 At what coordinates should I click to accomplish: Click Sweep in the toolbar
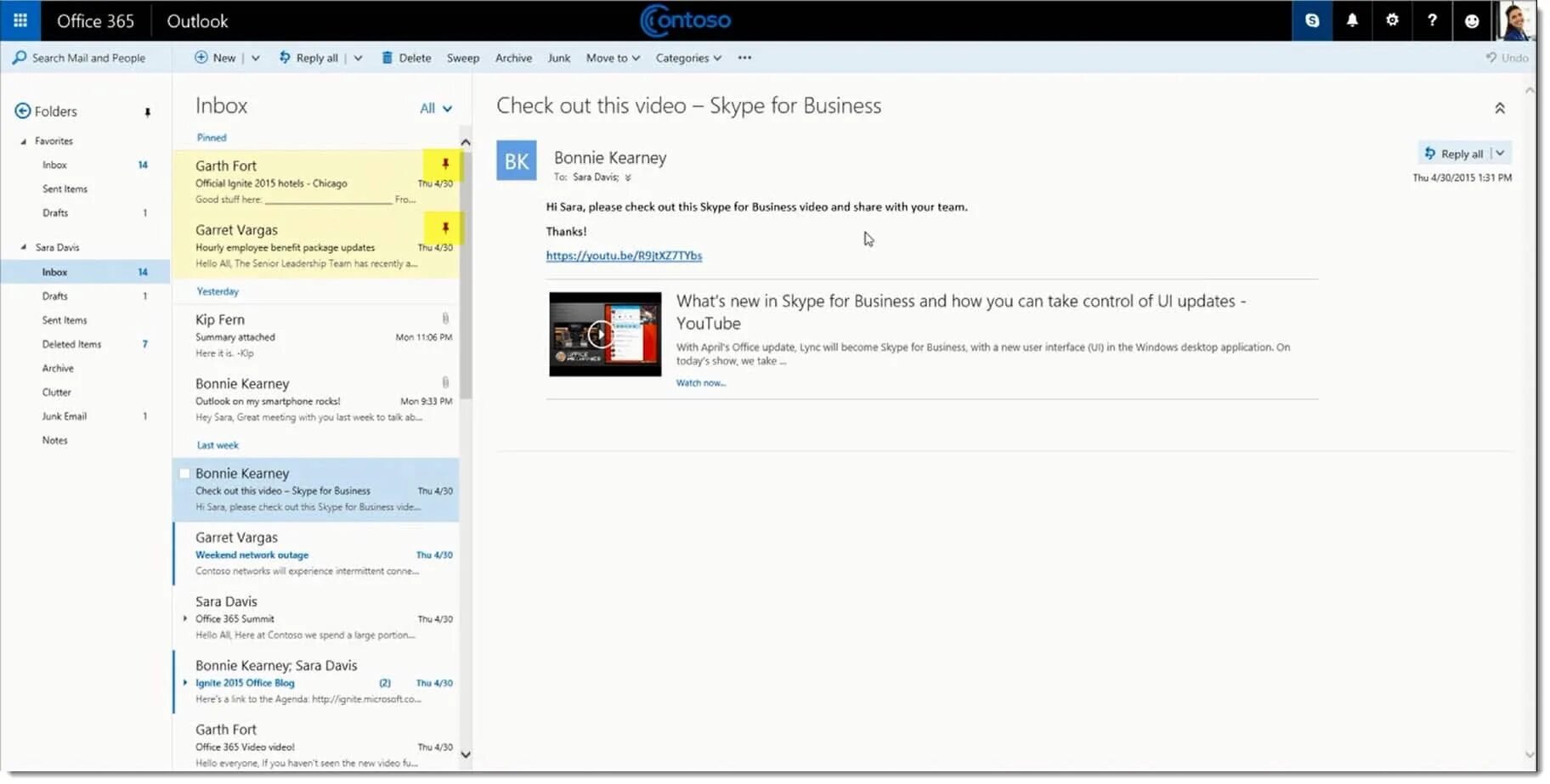point(463,58)
